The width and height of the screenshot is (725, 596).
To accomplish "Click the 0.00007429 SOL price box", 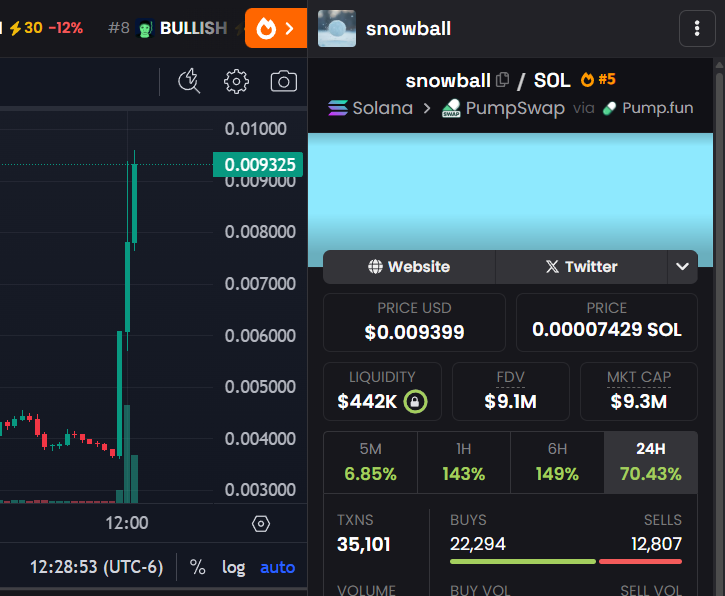I will (607, 322).
